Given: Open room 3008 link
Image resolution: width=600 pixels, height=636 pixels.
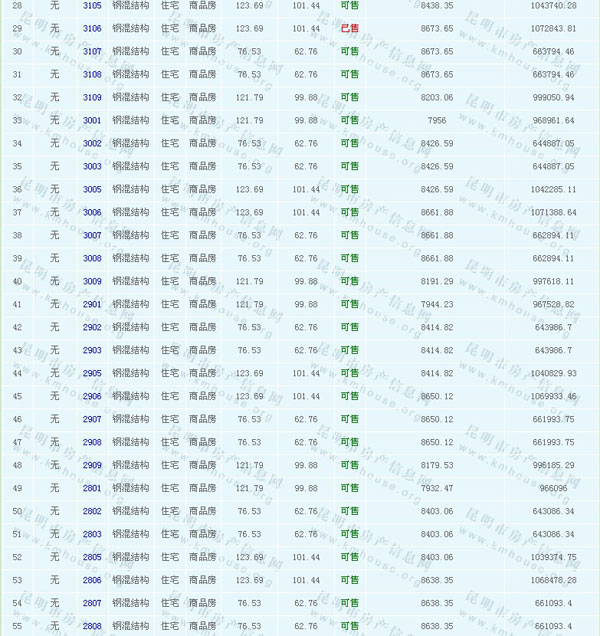Looking at the screenshot, I should pos(92,258).
